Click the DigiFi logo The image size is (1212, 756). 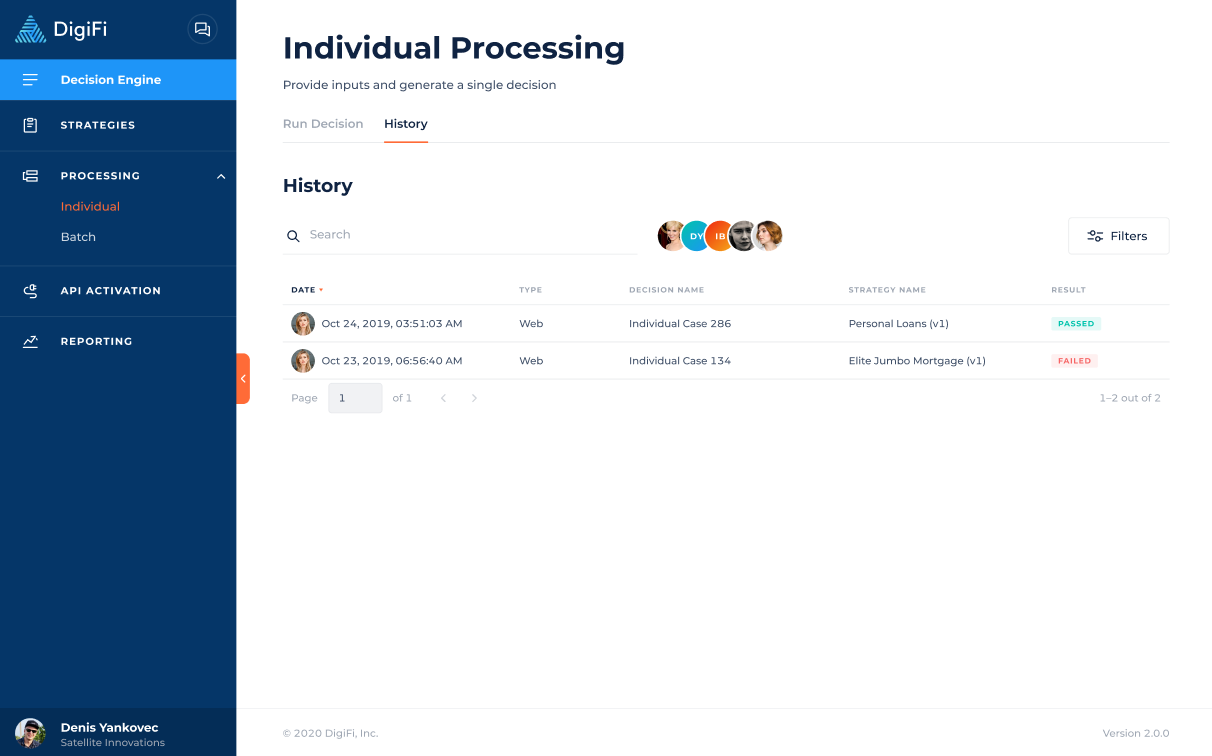(x=61, y=29)
